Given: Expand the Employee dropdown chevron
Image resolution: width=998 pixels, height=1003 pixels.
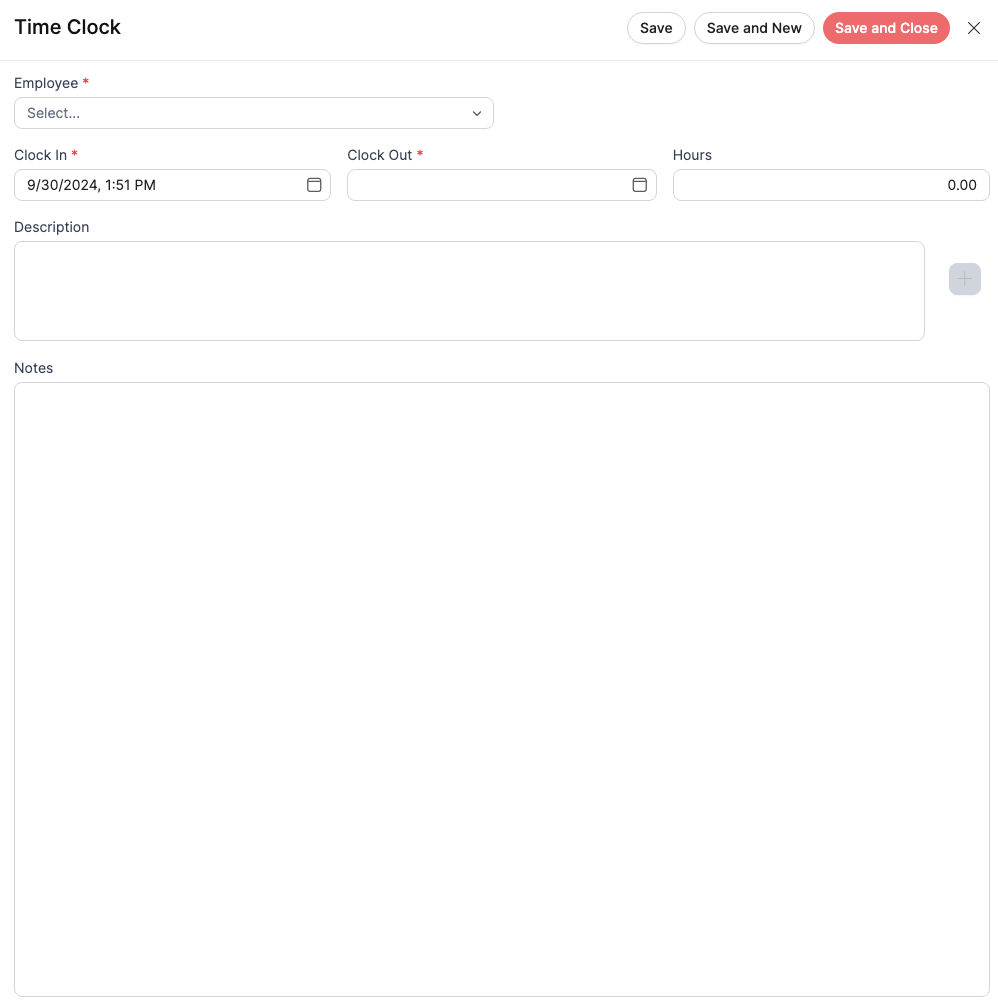Looking at the screenshot, I should 476,113.
